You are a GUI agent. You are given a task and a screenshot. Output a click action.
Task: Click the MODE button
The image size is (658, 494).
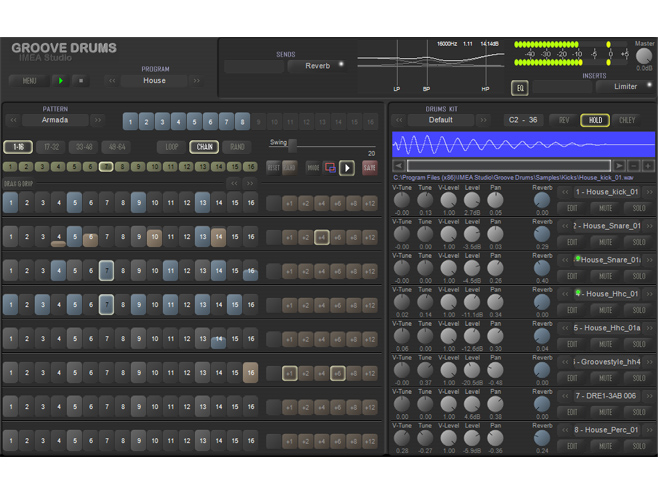(313, 168)
